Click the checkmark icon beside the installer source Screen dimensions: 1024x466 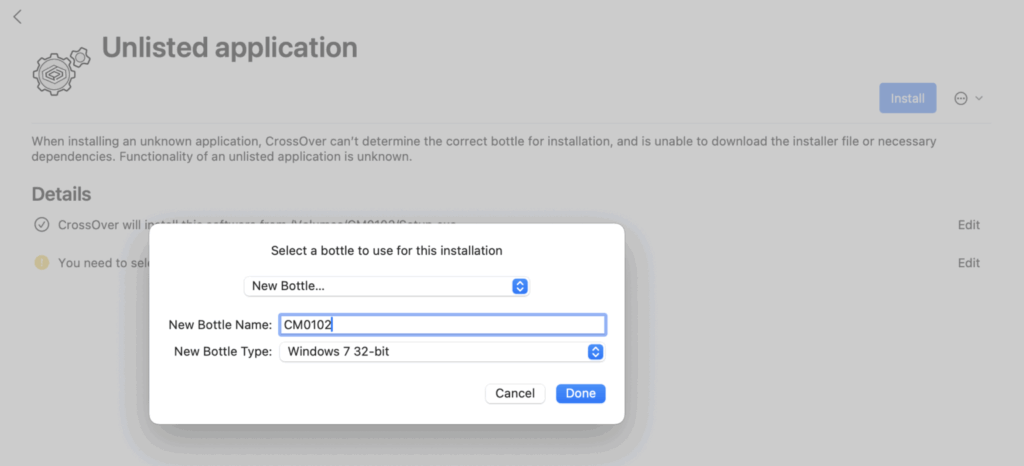point(41,225)
